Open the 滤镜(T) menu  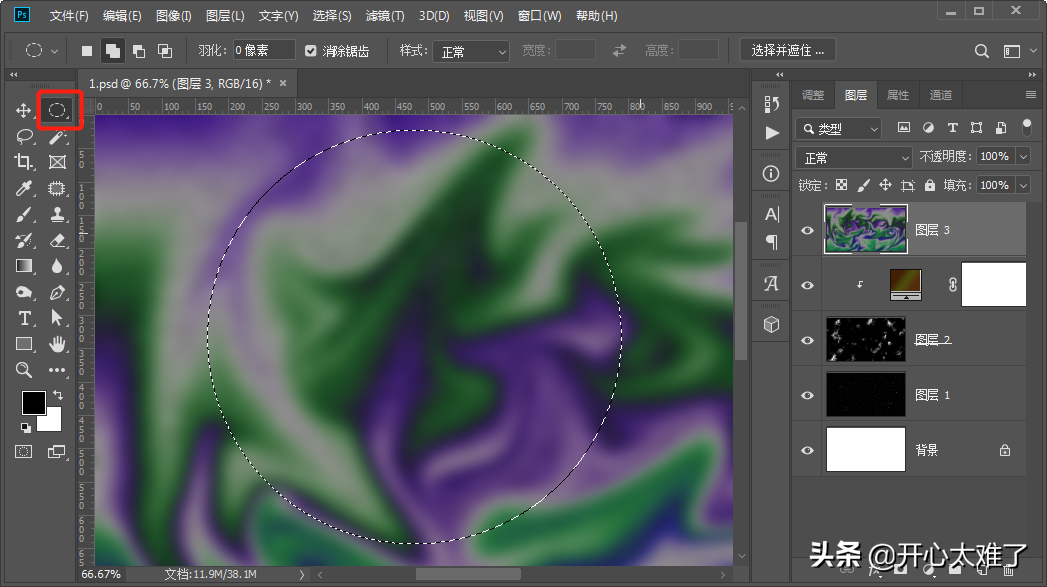[385, 16]
